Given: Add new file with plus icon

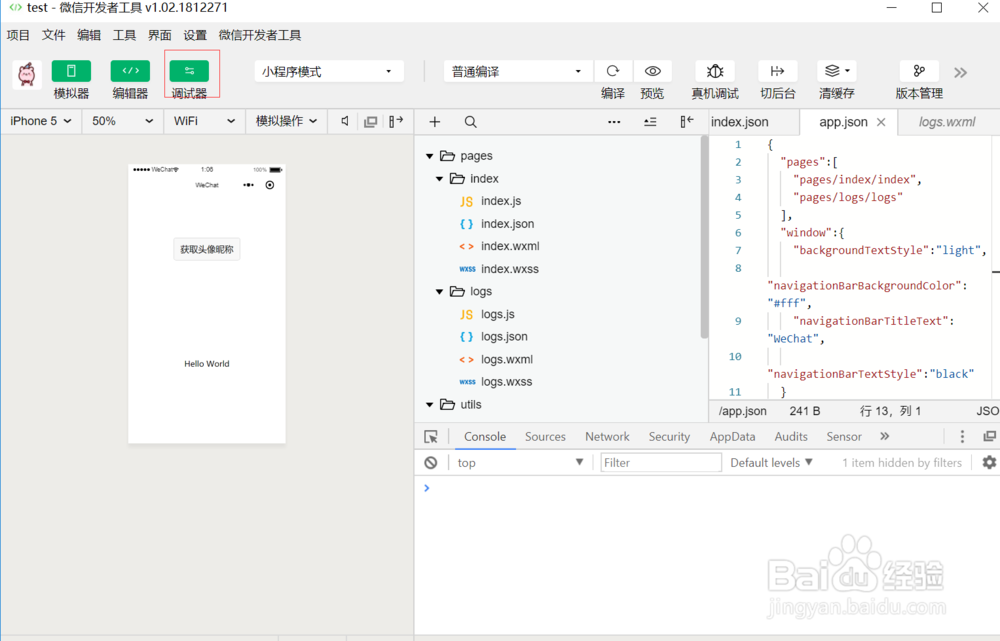Looking at the screenshot, I should coord(434,122).
